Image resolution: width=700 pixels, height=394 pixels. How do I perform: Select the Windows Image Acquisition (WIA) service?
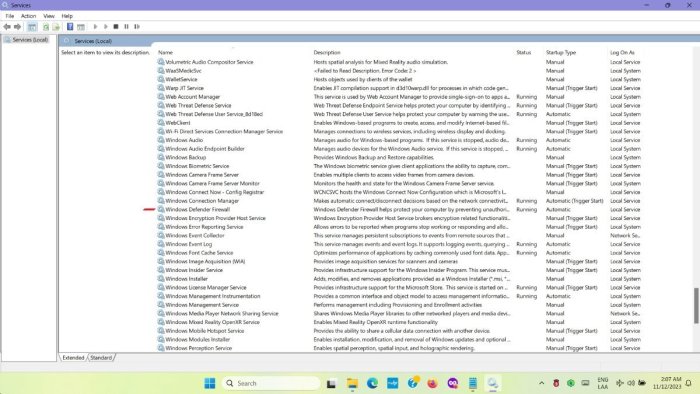205,261
